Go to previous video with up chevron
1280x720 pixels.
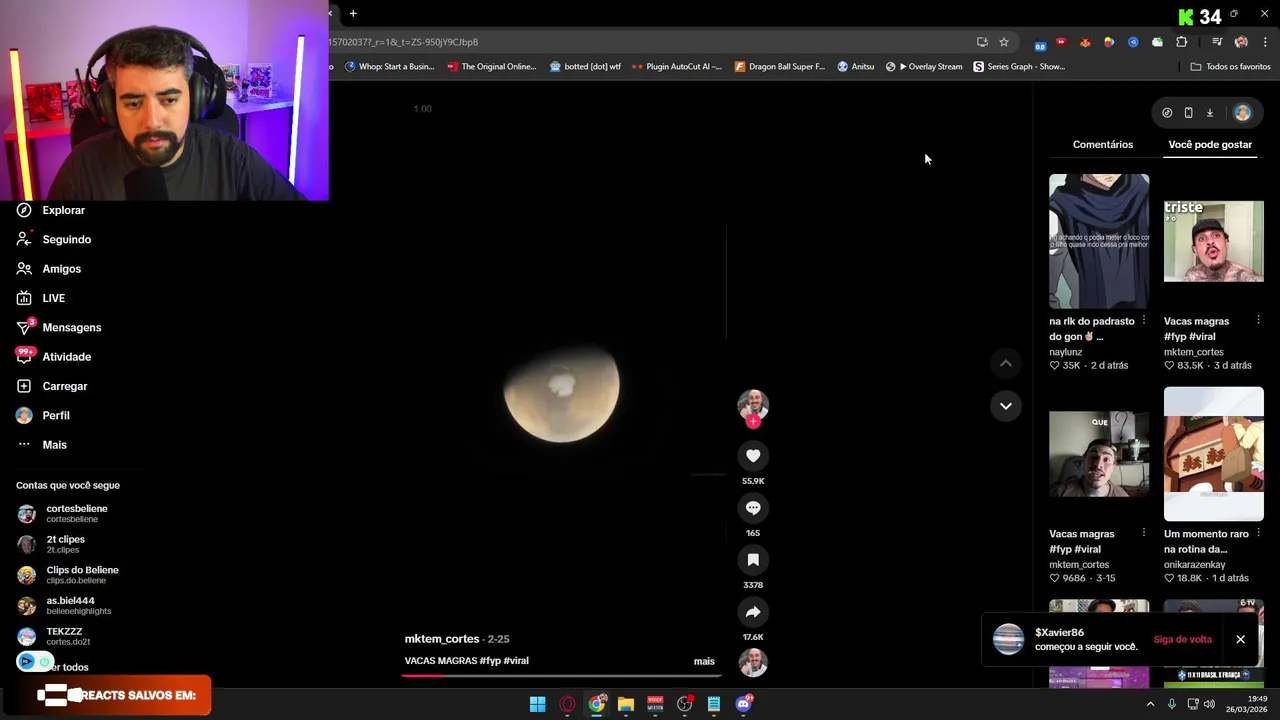click(x=1006, y=364)
